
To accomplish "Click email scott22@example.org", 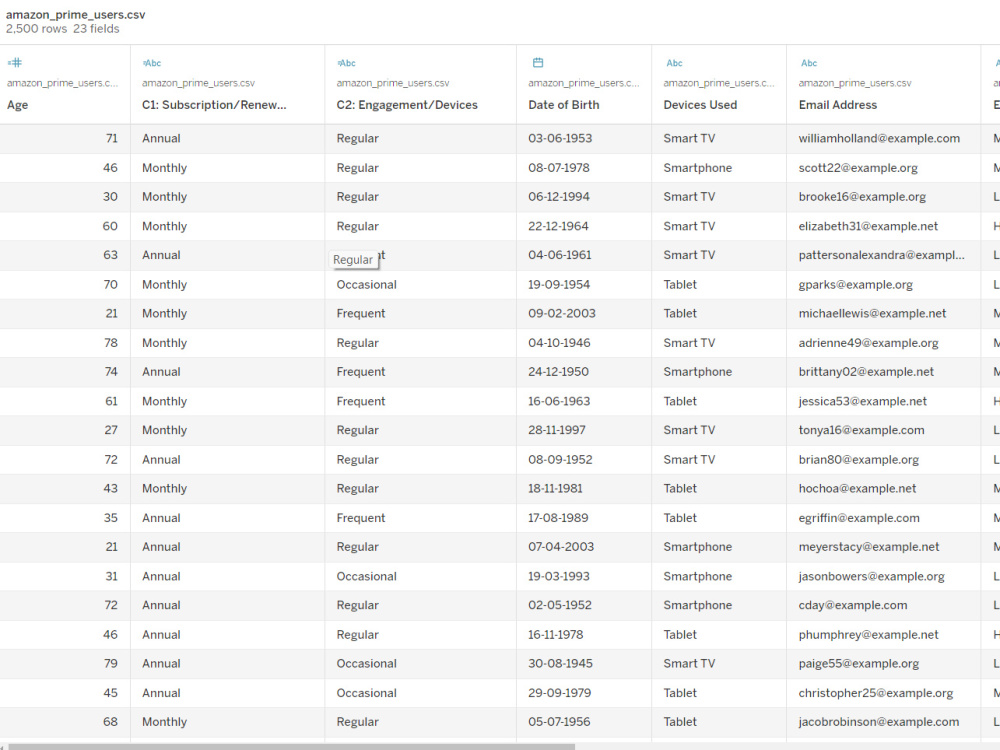I will click(x=858, y=168).
